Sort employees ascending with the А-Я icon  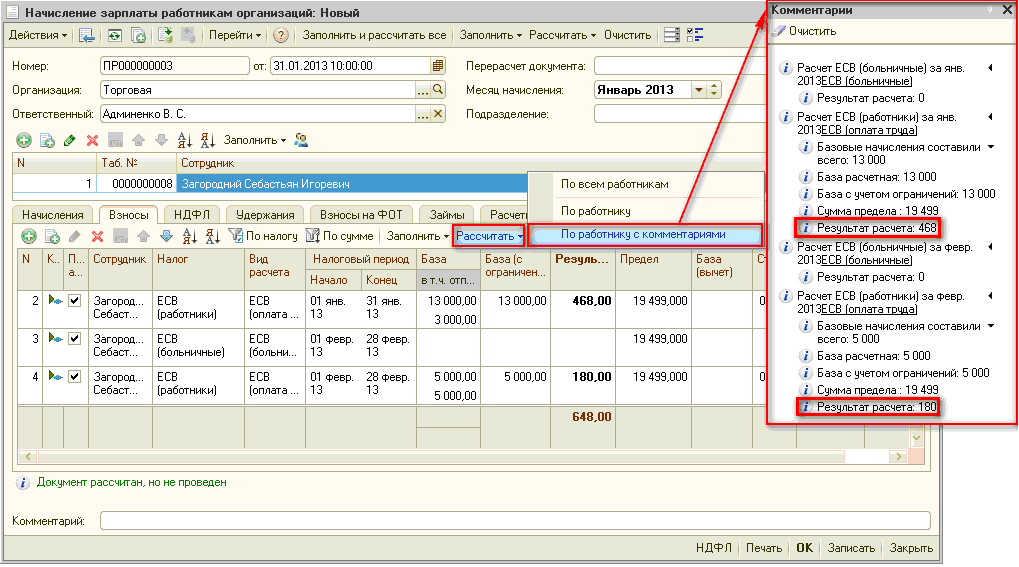point(185,140)
